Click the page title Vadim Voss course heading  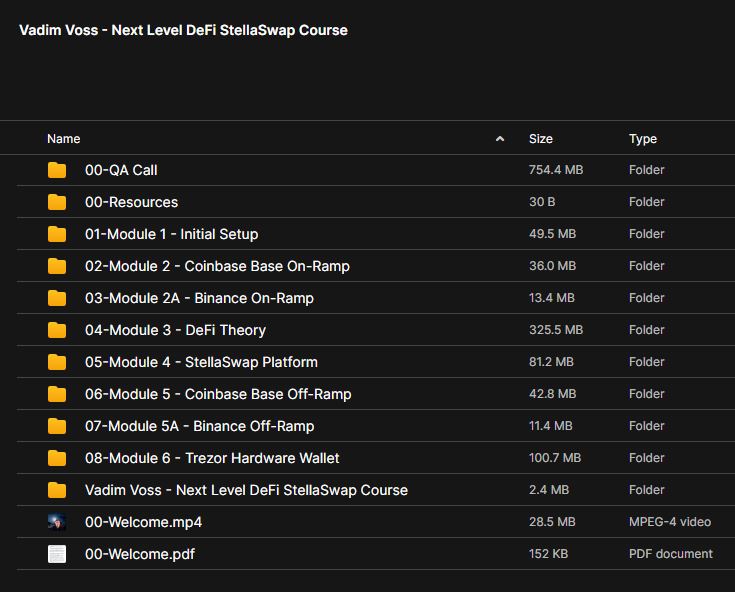coord(183,30)
